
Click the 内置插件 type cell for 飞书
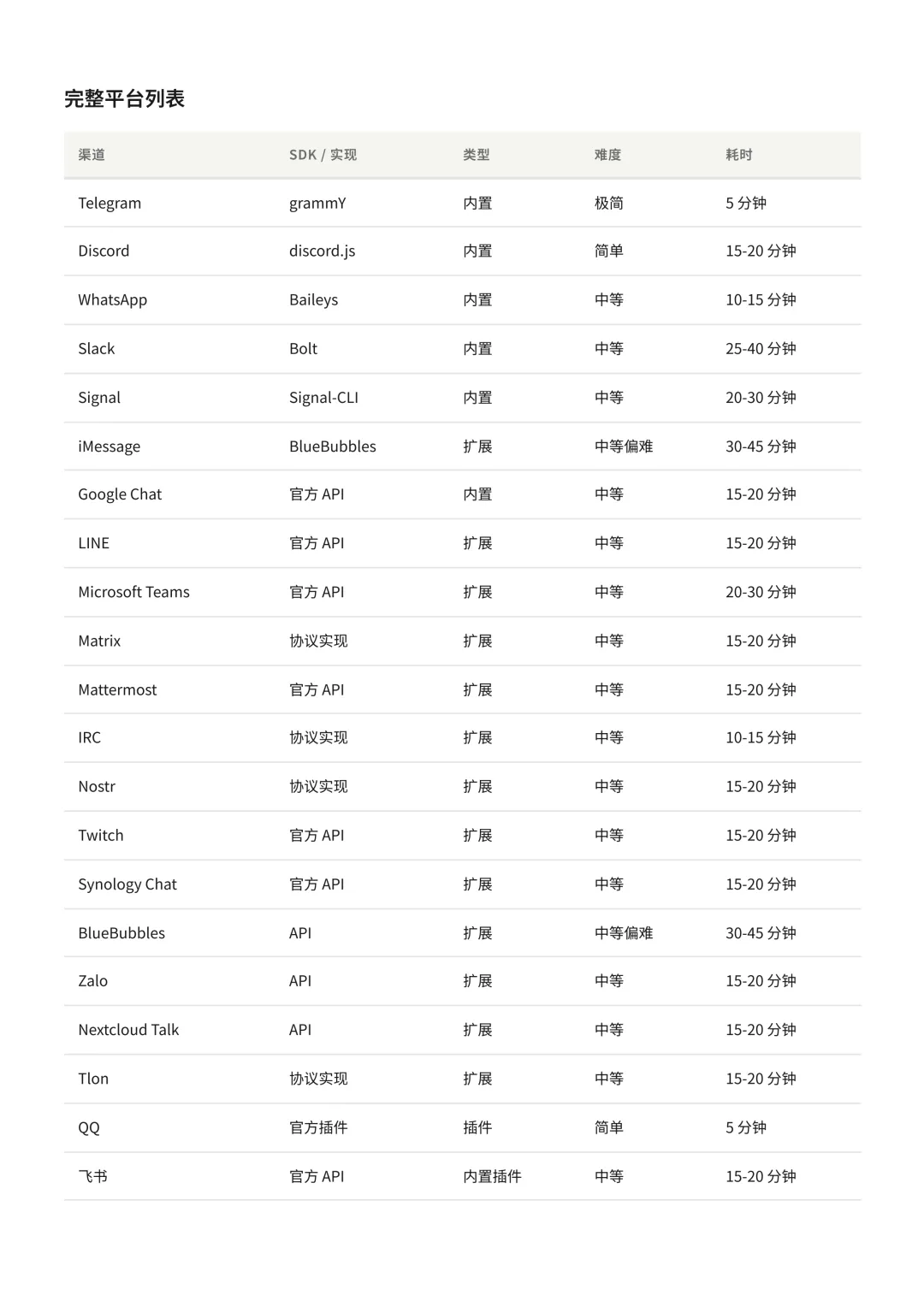pos(492,1176)
